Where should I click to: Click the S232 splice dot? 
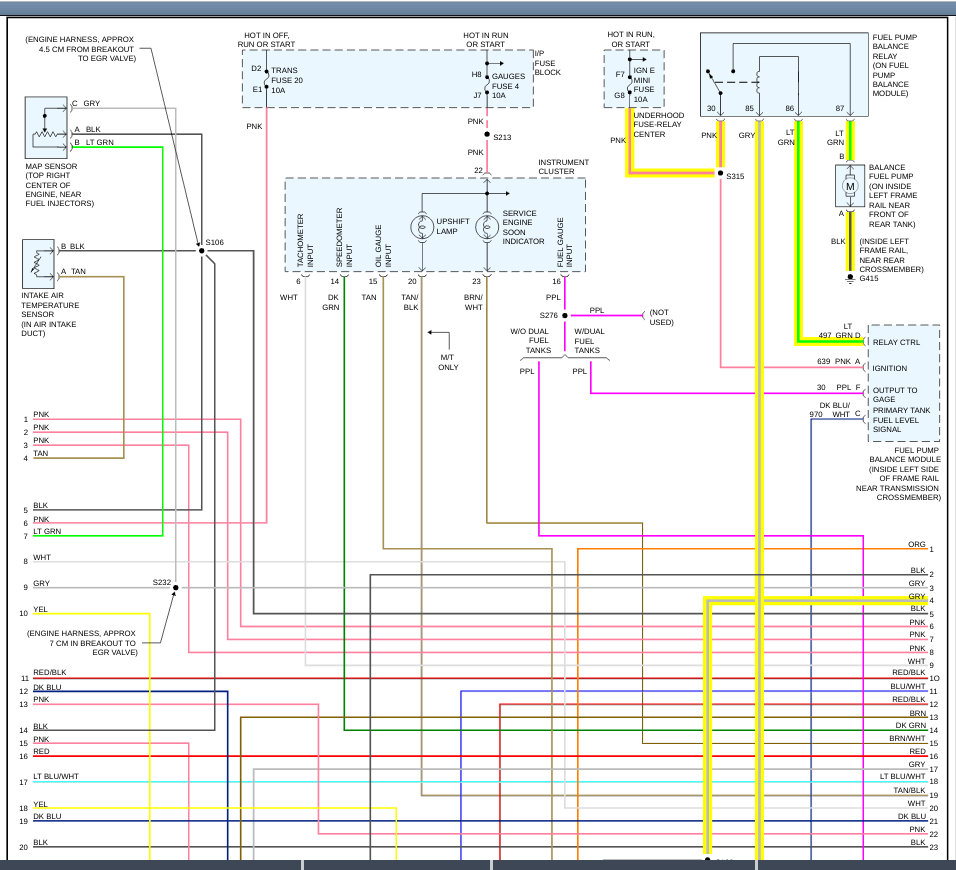point(176,588)
